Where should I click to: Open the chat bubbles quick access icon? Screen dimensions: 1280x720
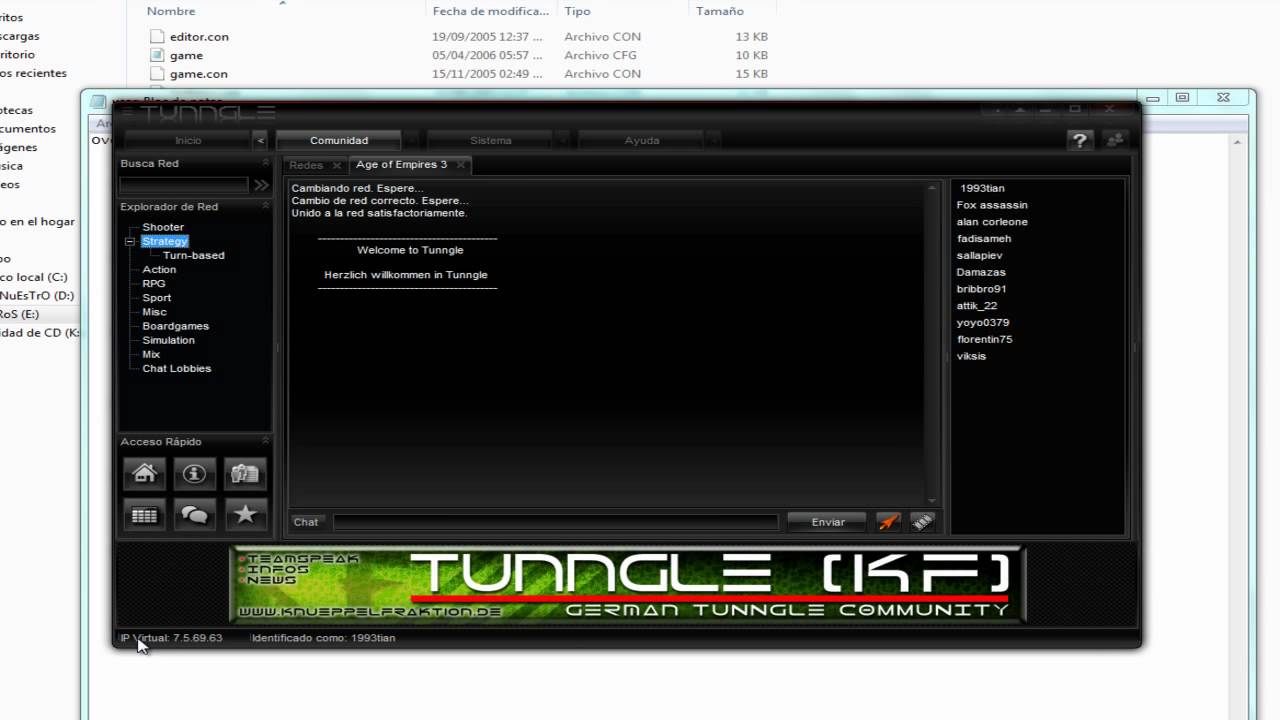click(x=195, y=515)
